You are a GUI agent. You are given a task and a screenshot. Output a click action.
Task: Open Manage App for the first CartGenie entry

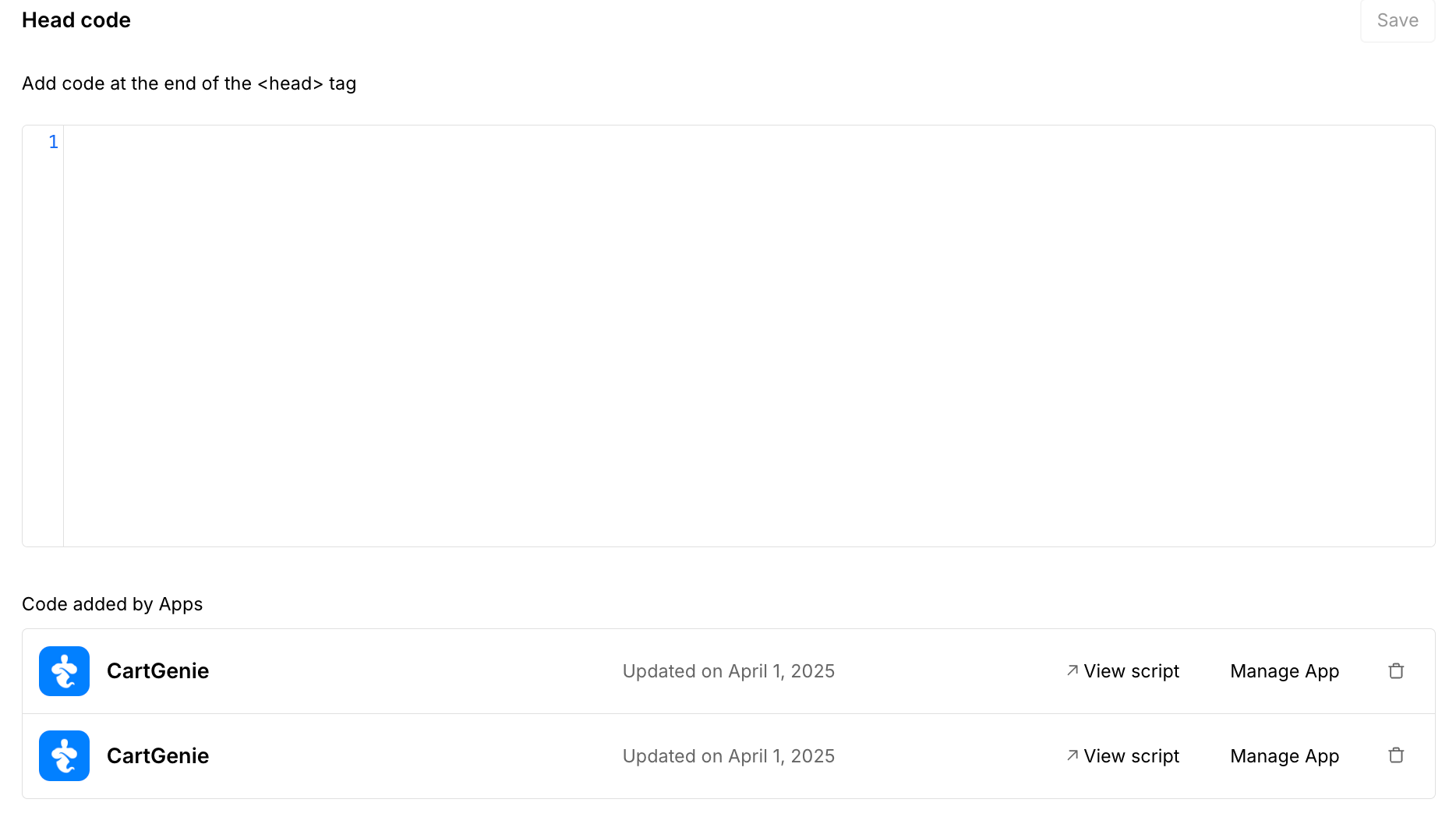(x=1285, y=671)
